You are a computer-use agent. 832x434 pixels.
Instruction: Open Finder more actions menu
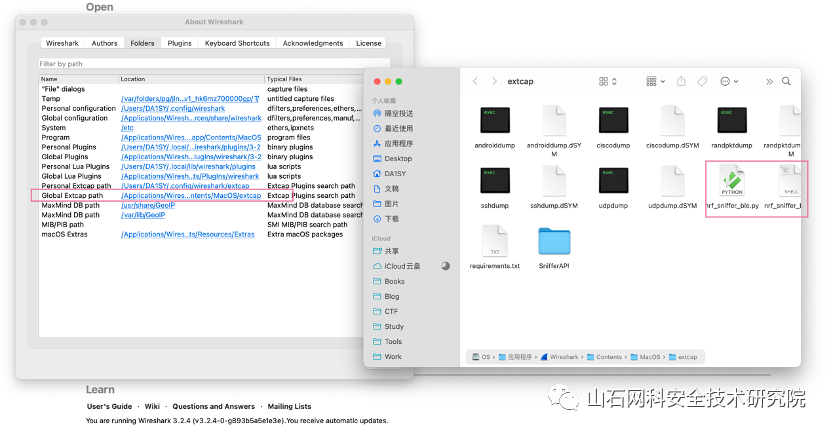729,81
